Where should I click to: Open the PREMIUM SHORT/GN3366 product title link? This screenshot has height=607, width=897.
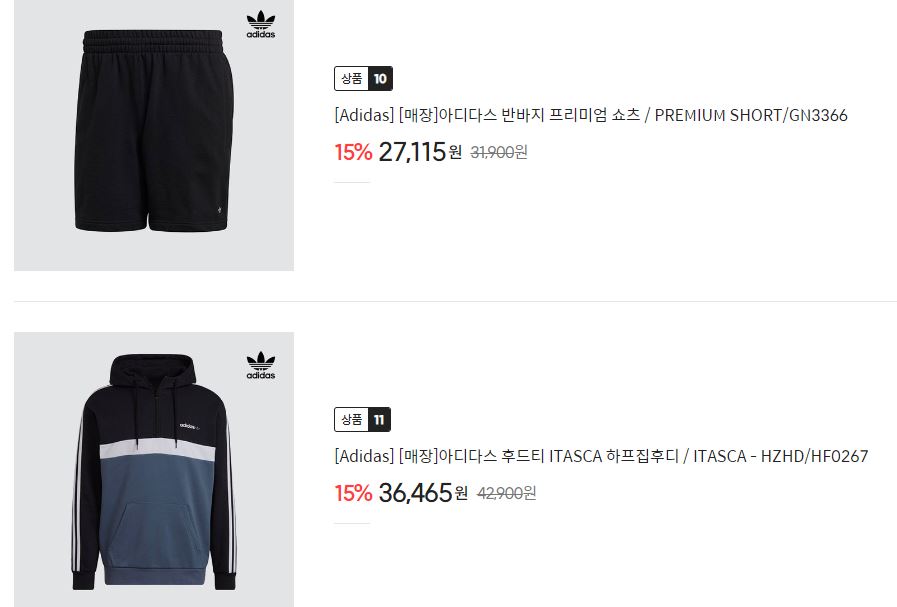click(591, 115)
